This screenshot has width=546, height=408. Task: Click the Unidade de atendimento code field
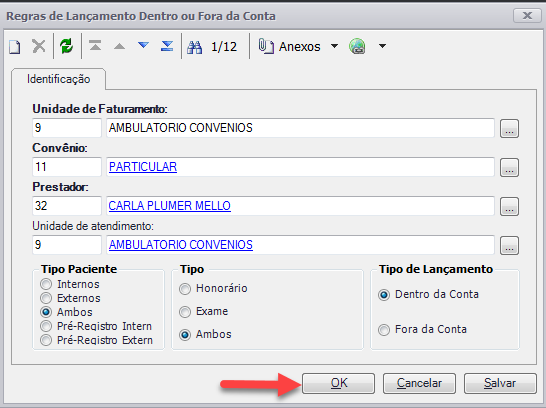coord(67,245)
